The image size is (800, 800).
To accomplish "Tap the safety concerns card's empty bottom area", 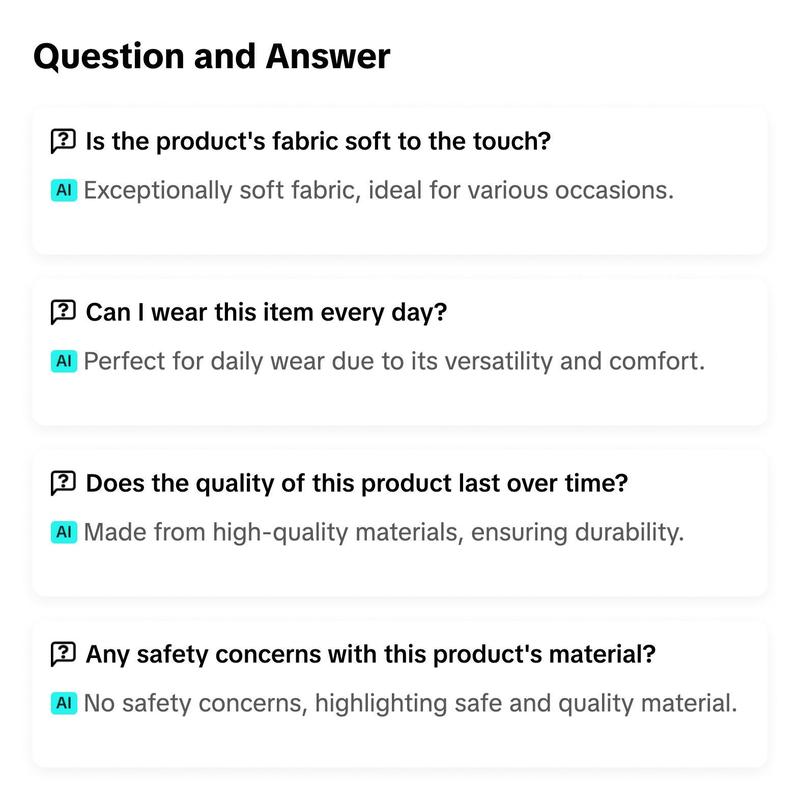I will [399, 742].
